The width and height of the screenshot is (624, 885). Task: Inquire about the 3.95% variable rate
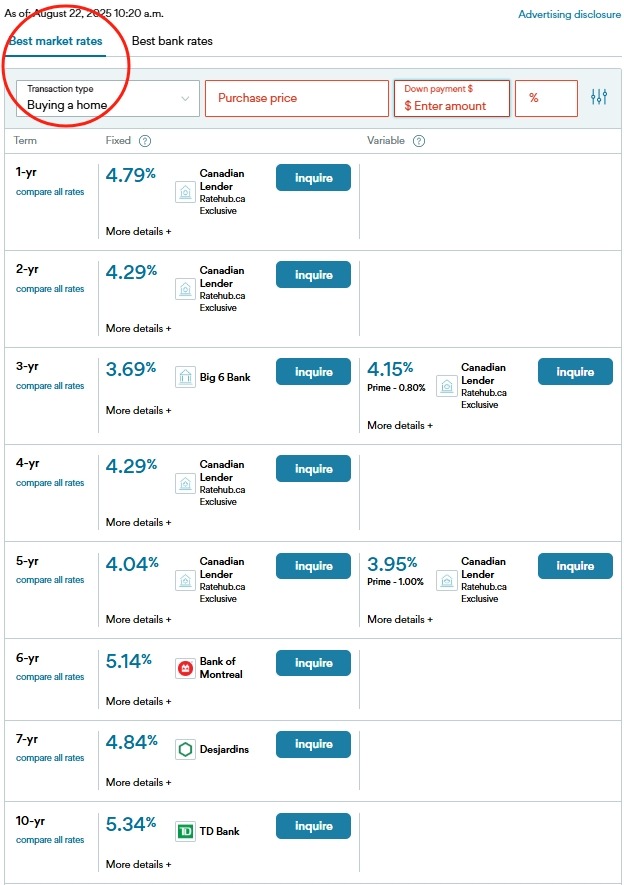(x=575, y=566)
